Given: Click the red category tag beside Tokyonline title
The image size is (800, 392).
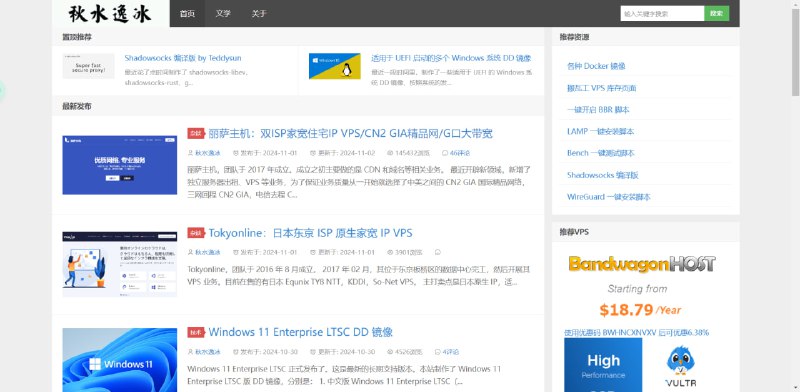Looking at the screenshot, I should pos(196,233).
